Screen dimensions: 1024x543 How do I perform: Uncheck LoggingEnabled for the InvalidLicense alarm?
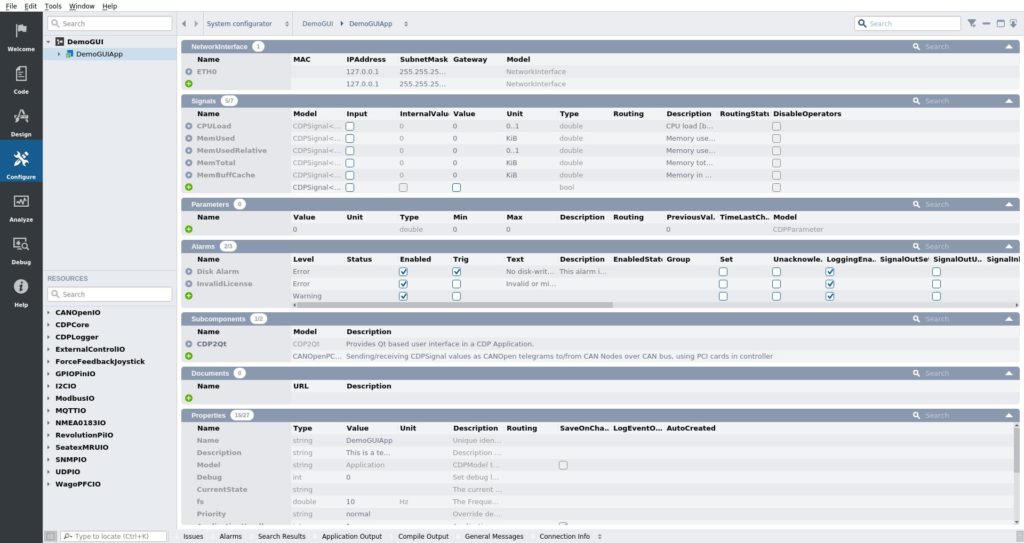coord(830,284)
